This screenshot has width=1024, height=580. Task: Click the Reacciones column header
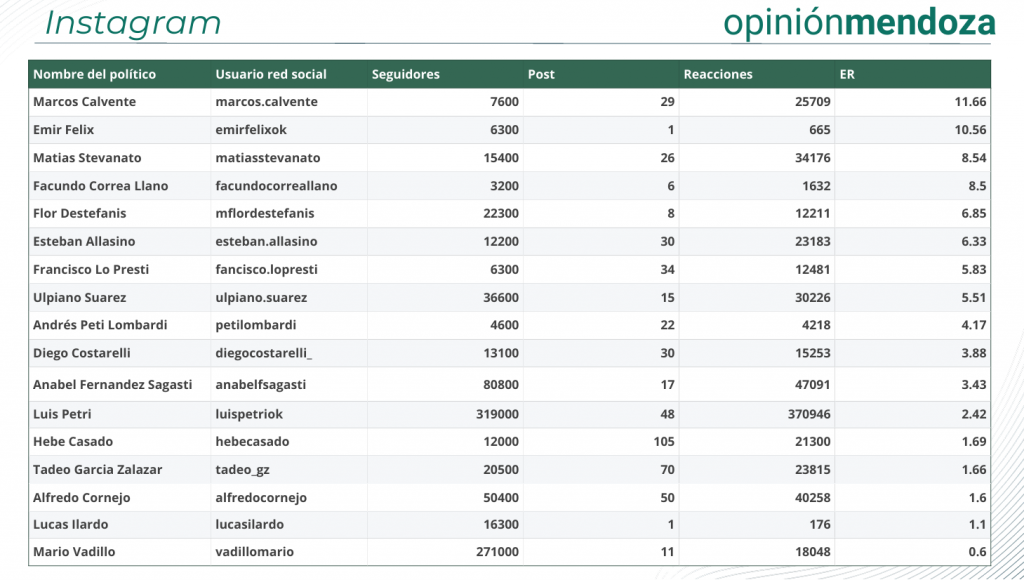tap(718, 74)
